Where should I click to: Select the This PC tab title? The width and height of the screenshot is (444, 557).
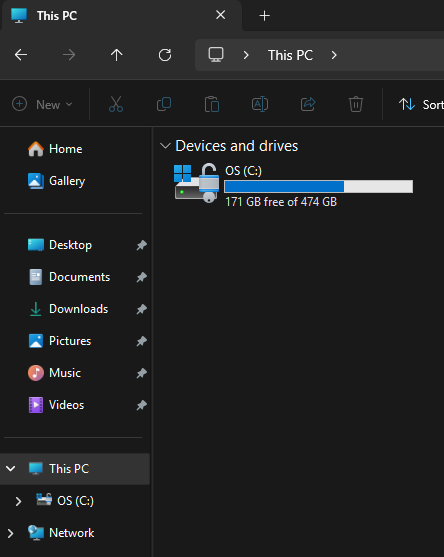[57, 16]
